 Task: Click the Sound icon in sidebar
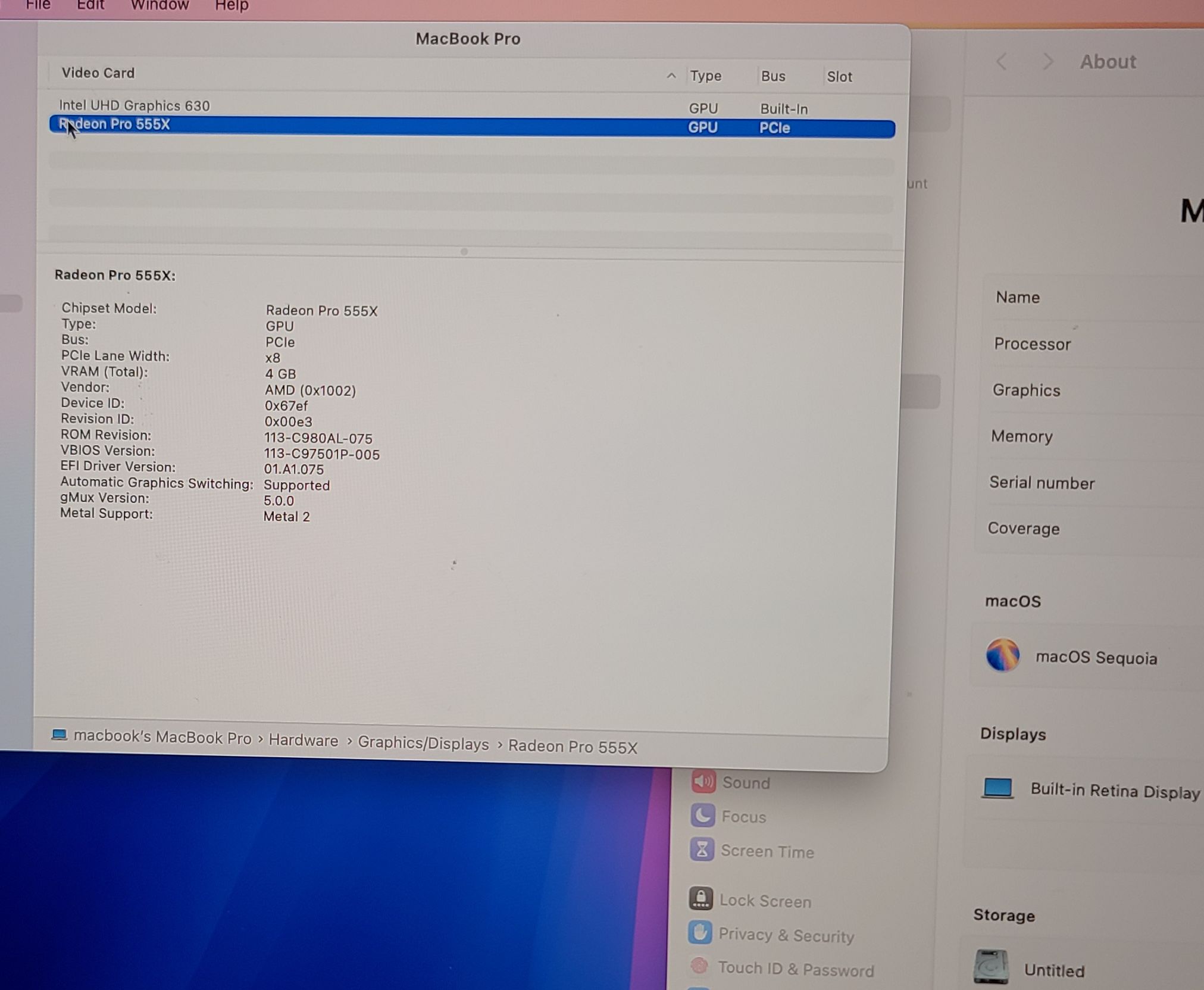click(703, 781)
